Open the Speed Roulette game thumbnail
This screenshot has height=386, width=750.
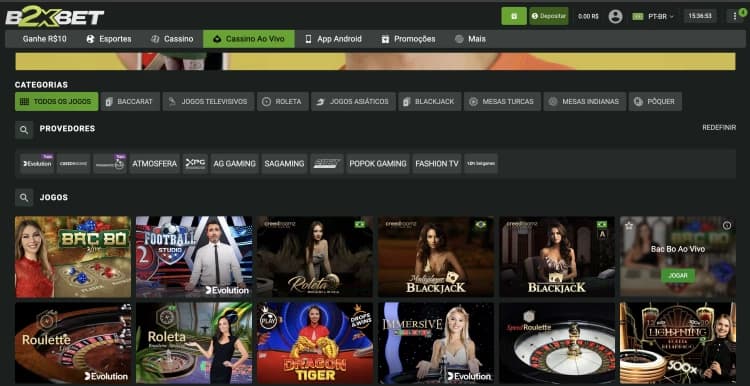[x=557, y=342]
